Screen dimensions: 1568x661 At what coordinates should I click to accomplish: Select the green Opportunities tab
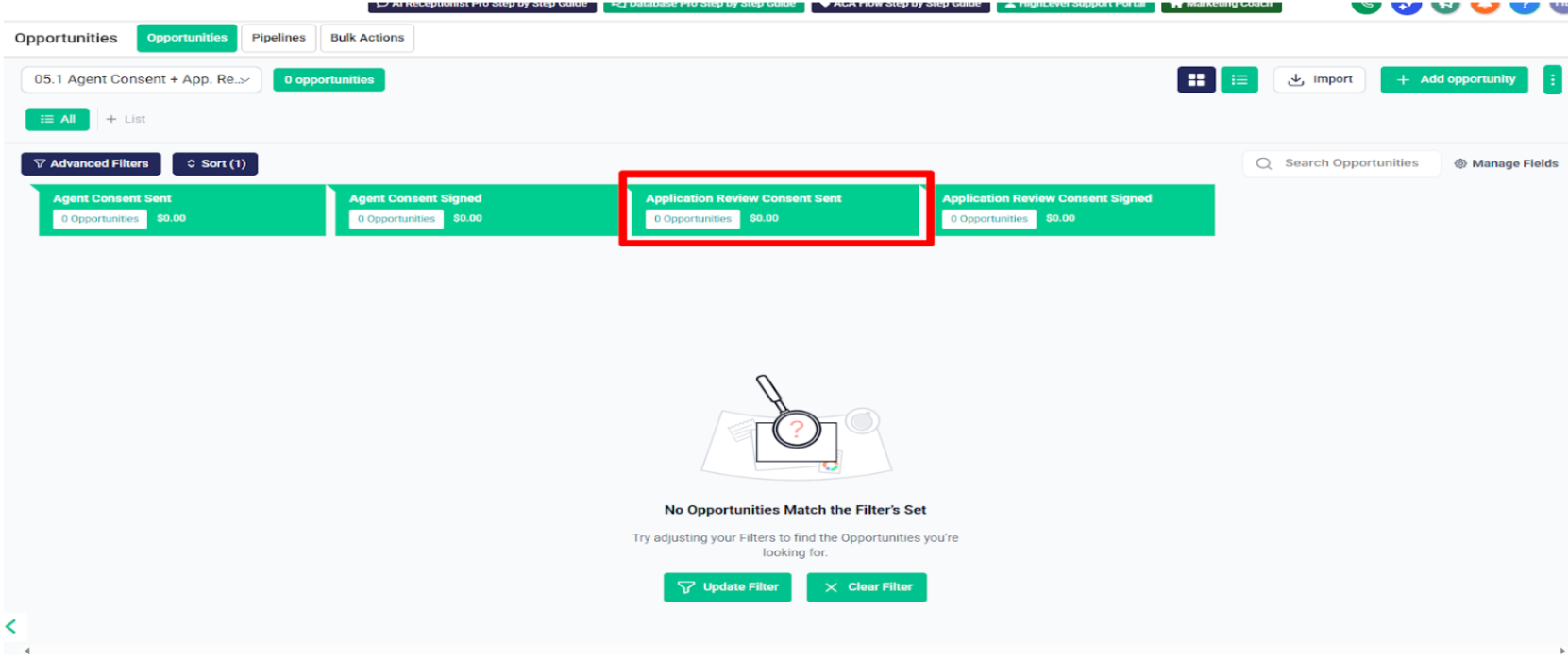(187, 38)
